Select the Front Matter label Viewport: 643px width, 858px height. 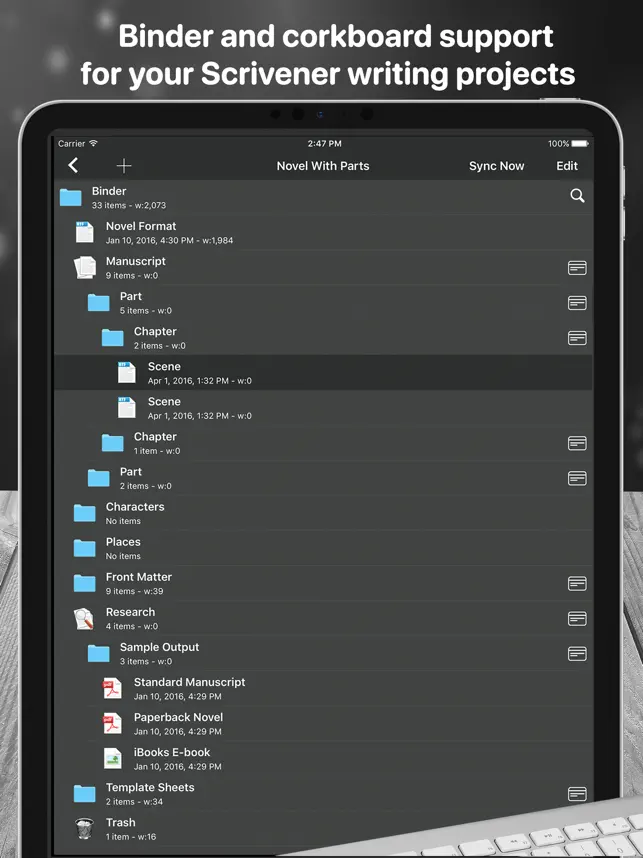click(139, 577)
